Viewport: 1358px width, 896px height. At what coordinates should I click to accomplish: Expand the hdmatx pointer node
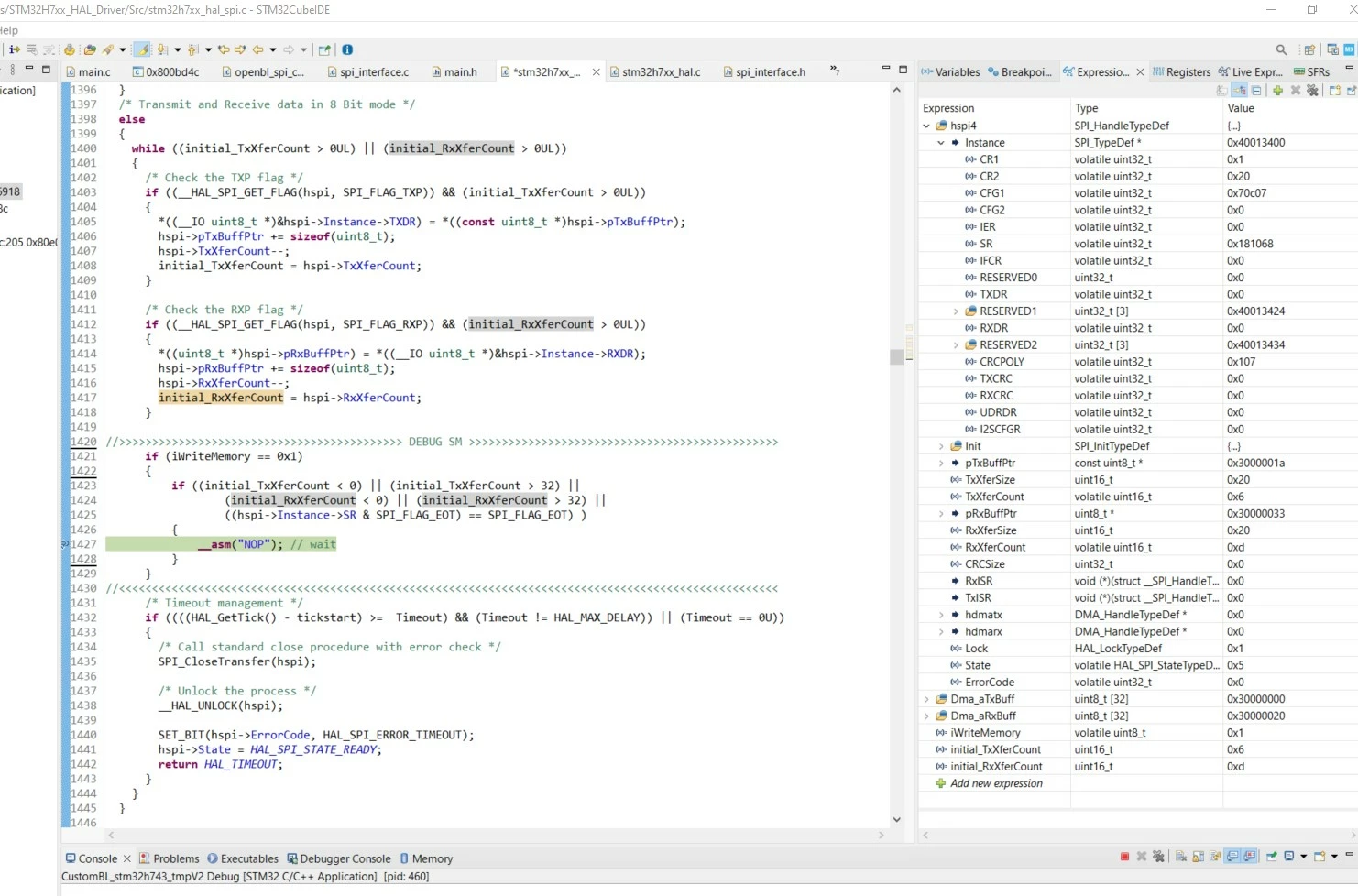pyautogui.click(x=941, y=615)
